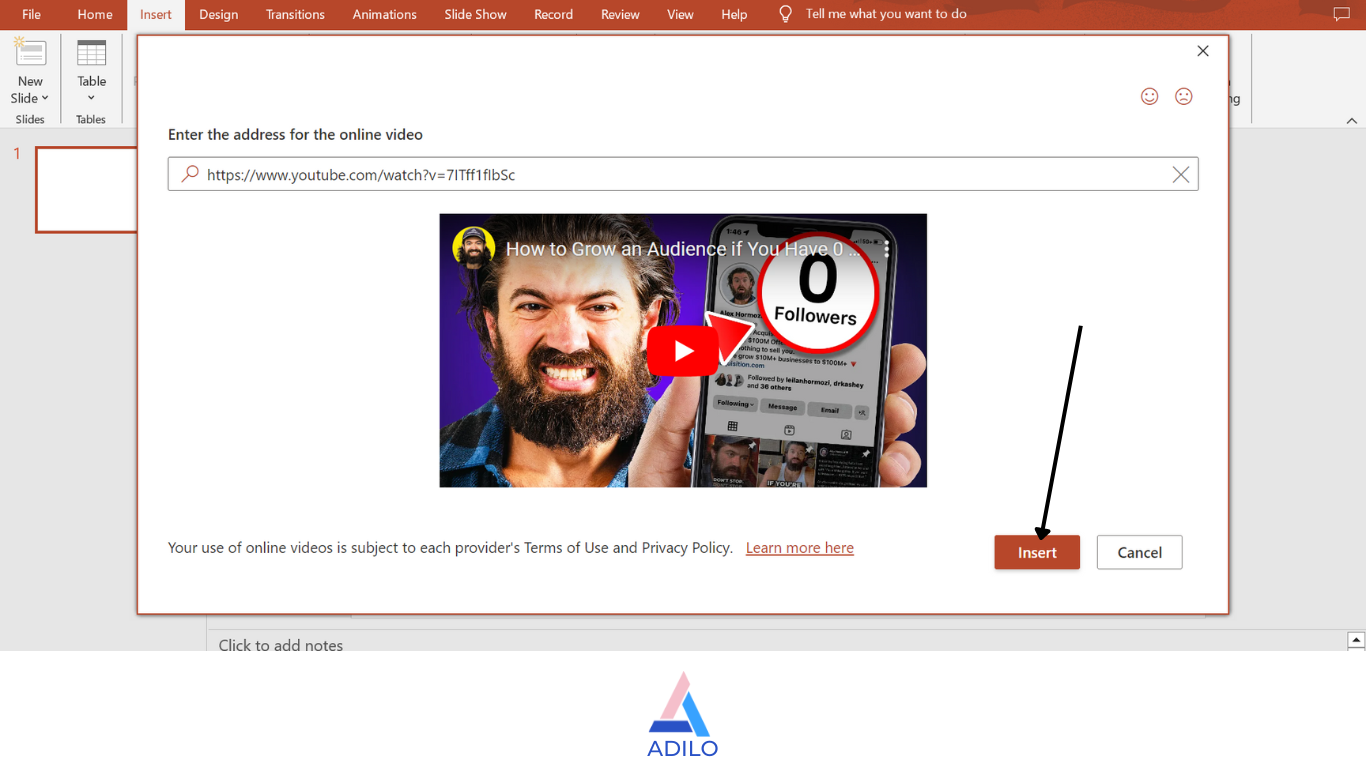Click the New Slide icon
Viewport: 1366px width, 768px height.
tap(31, 54)
